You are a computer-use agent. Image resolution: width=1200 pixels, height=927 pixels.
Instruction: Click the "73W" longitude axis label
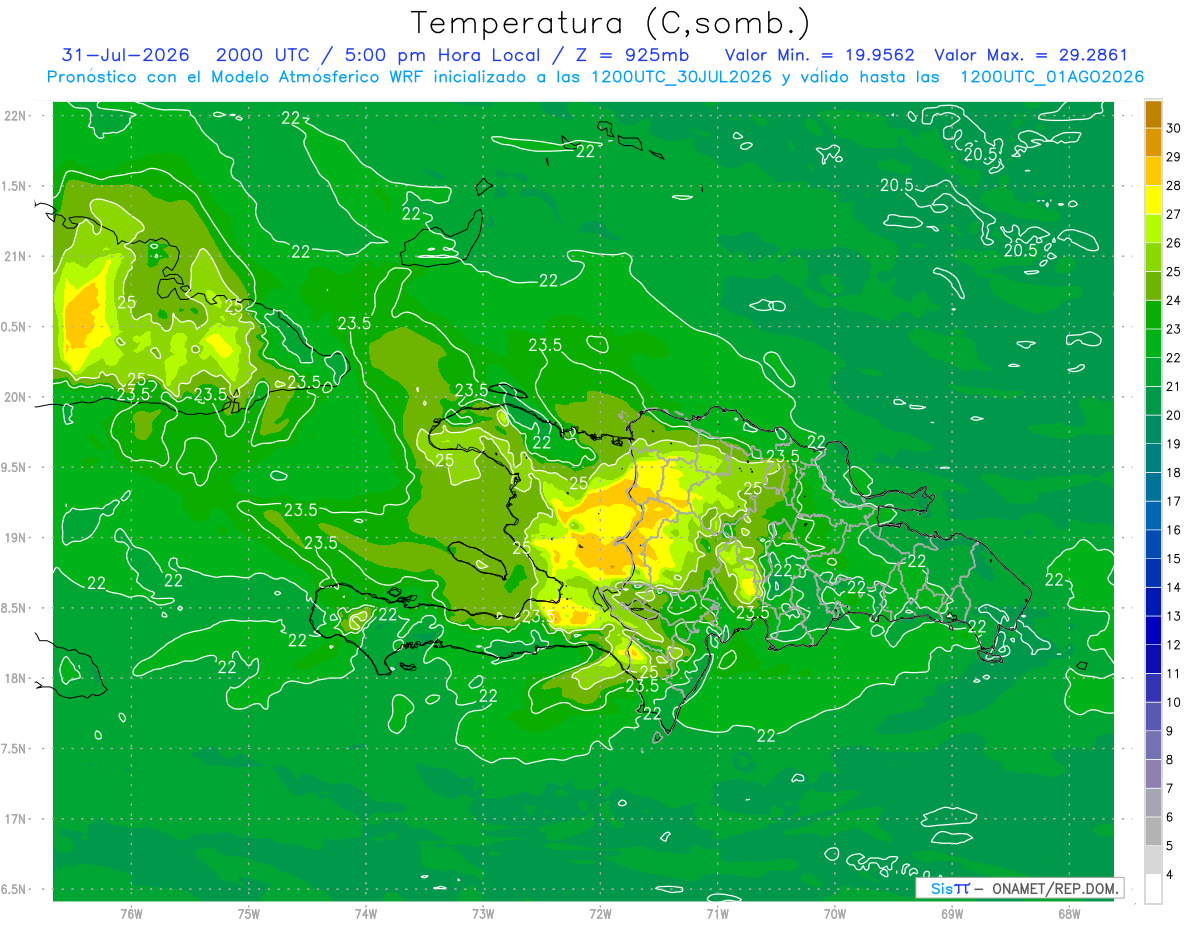pos(483,913)
